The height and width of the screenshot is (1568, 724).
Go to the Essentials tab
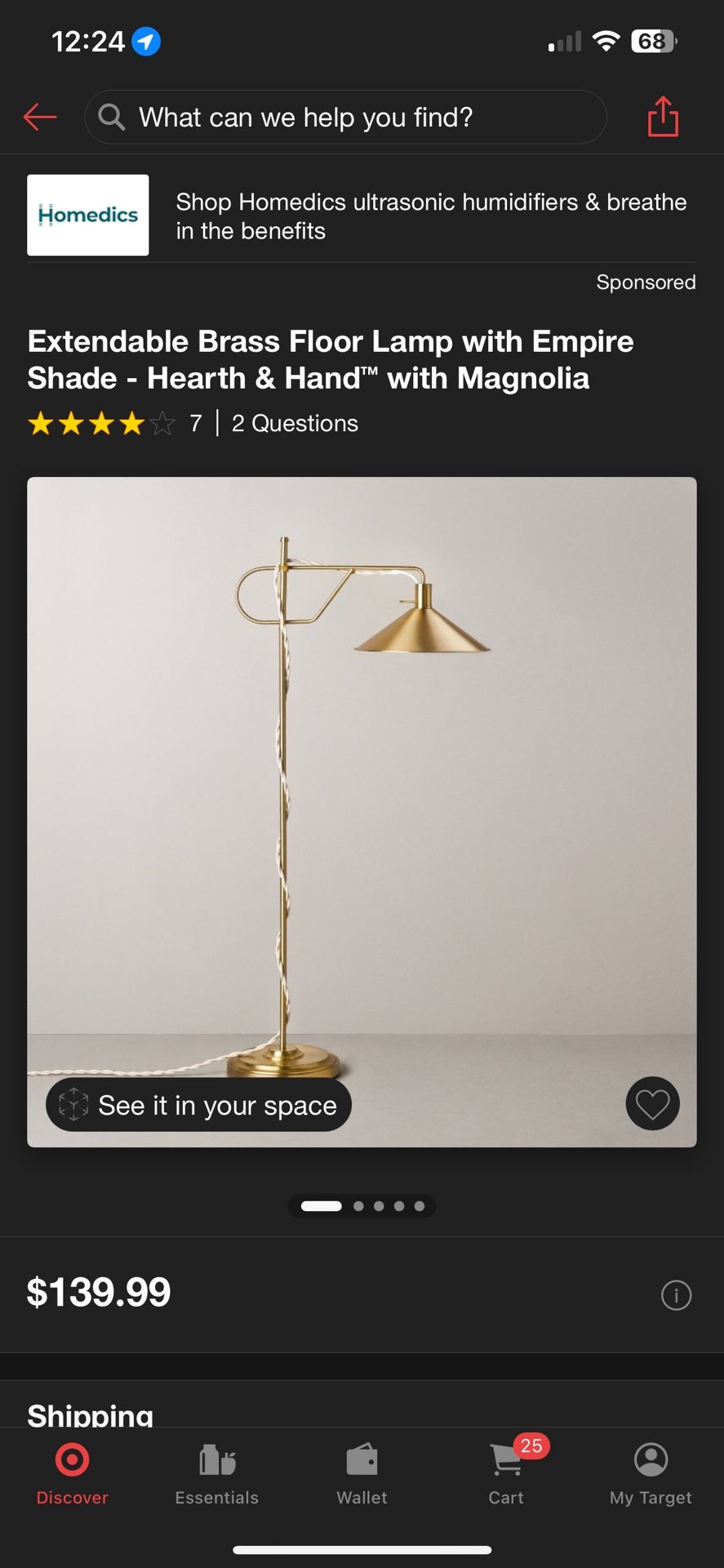217,1473
